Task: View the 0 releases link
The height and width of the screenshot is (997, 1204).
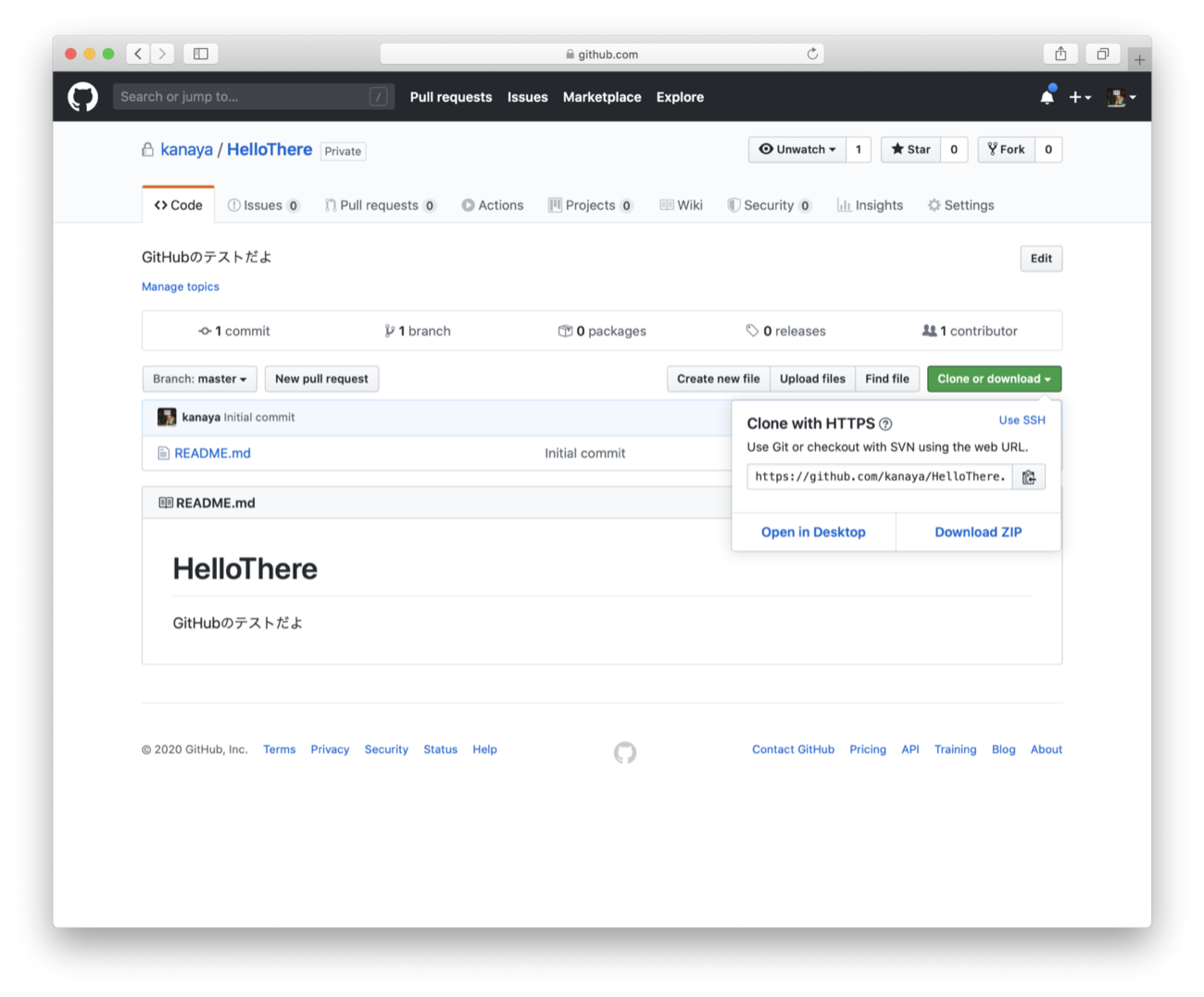Action: [x=785, y=331]
